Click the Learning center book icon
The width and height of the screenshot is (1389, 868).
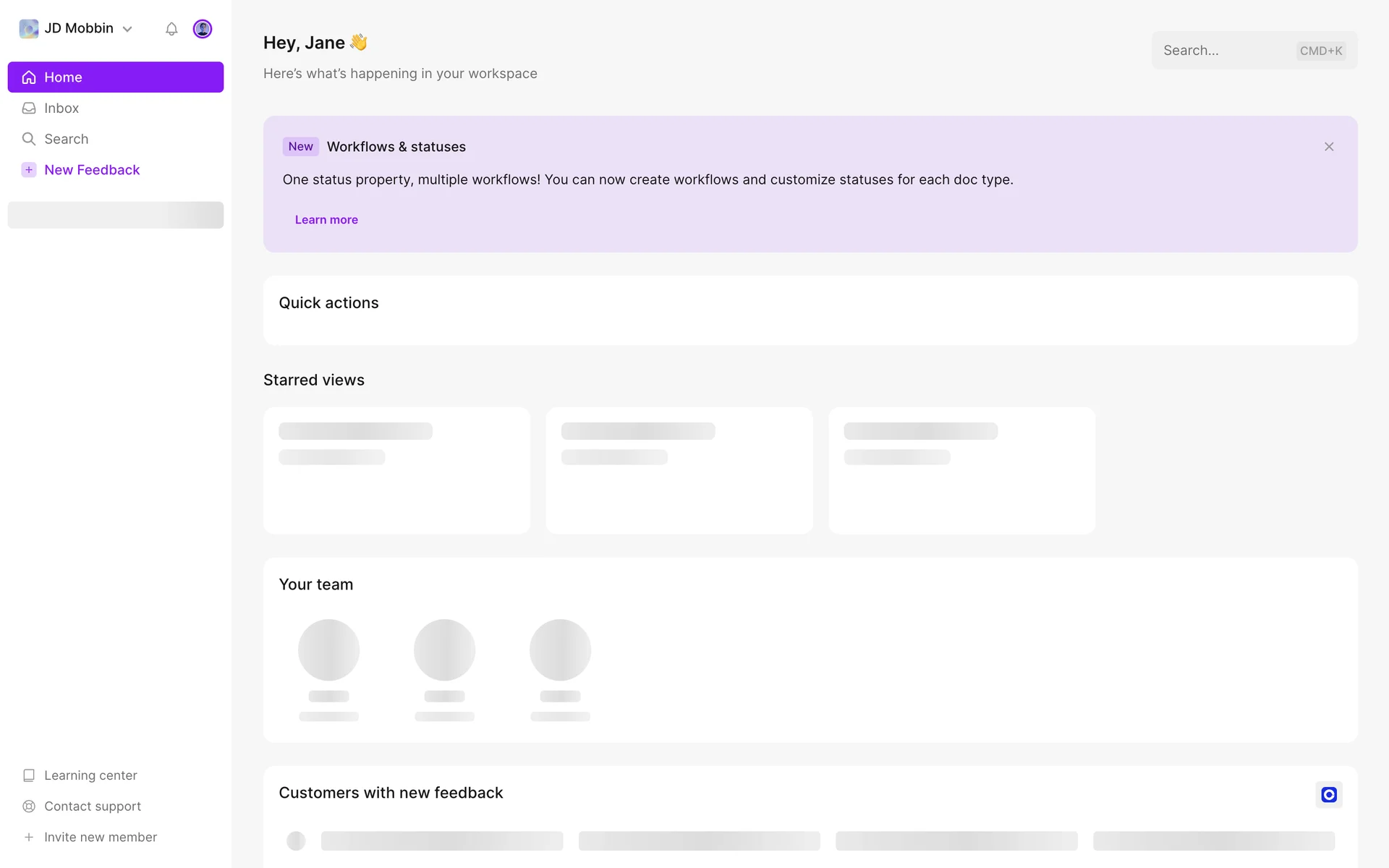click(29, 775)
